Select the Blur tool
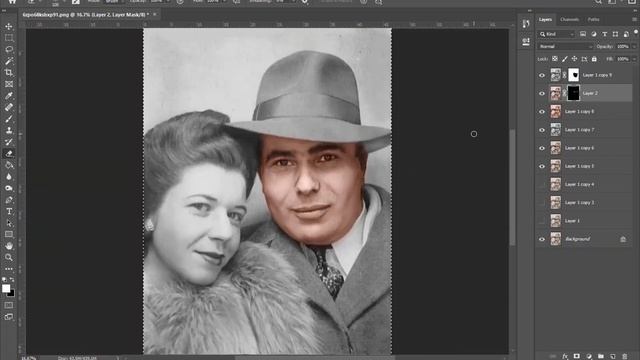The width and height of the screenshot is (640, 360). (9, 177)
